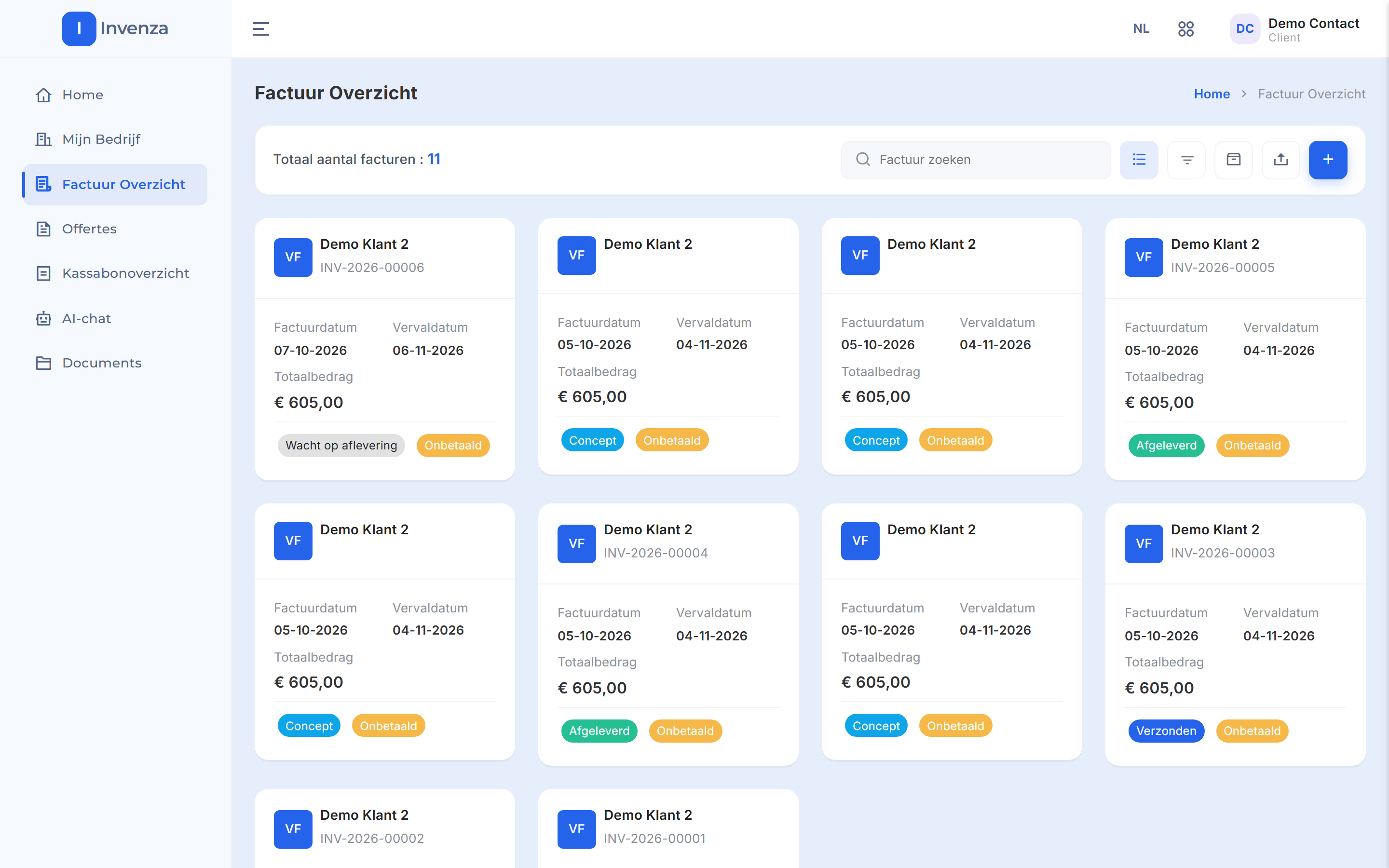This screenshot has width=1389, height=868.
Task: Click VF icon on invoice INV-2026-00005
Action: pyautogui.click(x=1144, y=257)
